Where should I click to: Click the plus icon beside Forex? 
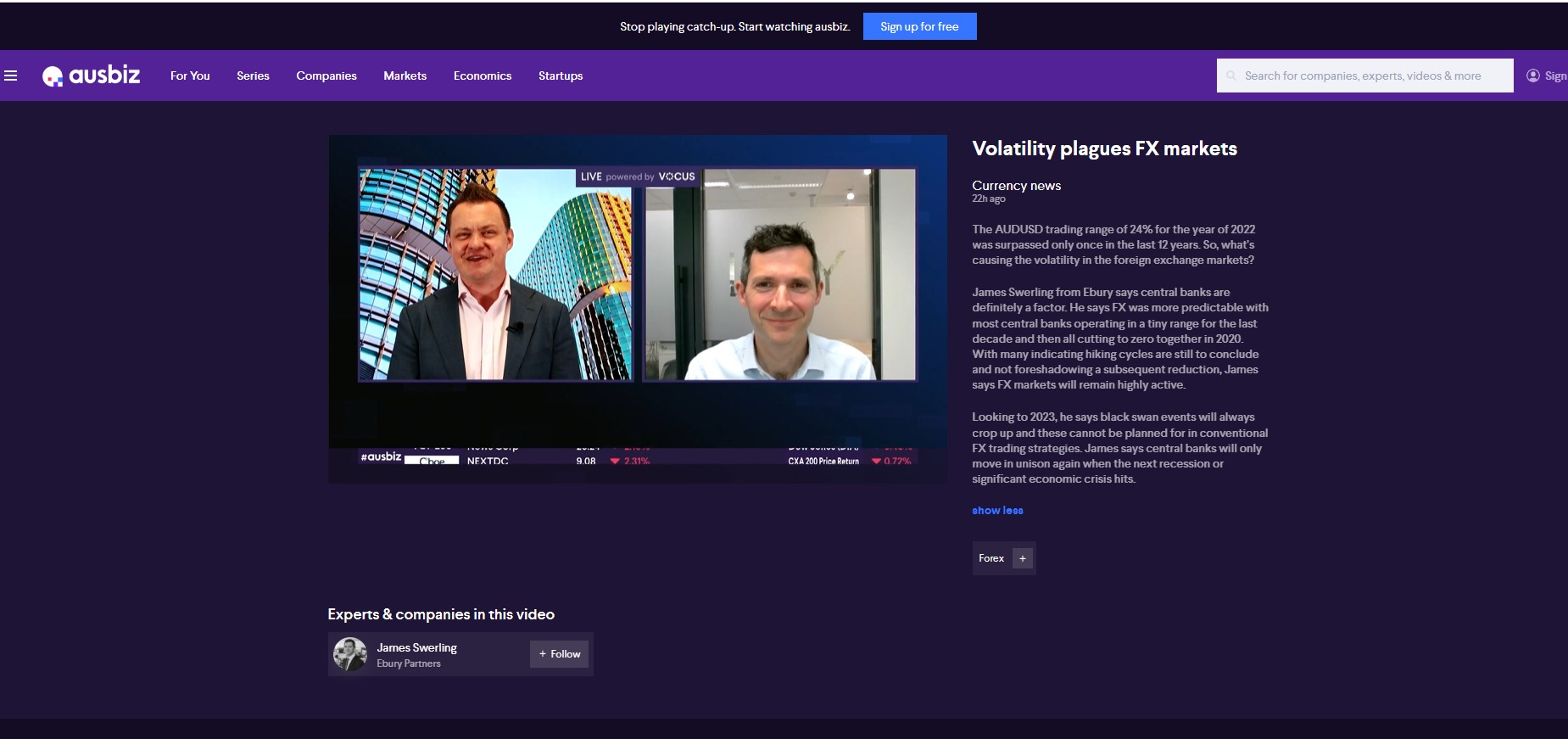click(x=1023, y=558)
